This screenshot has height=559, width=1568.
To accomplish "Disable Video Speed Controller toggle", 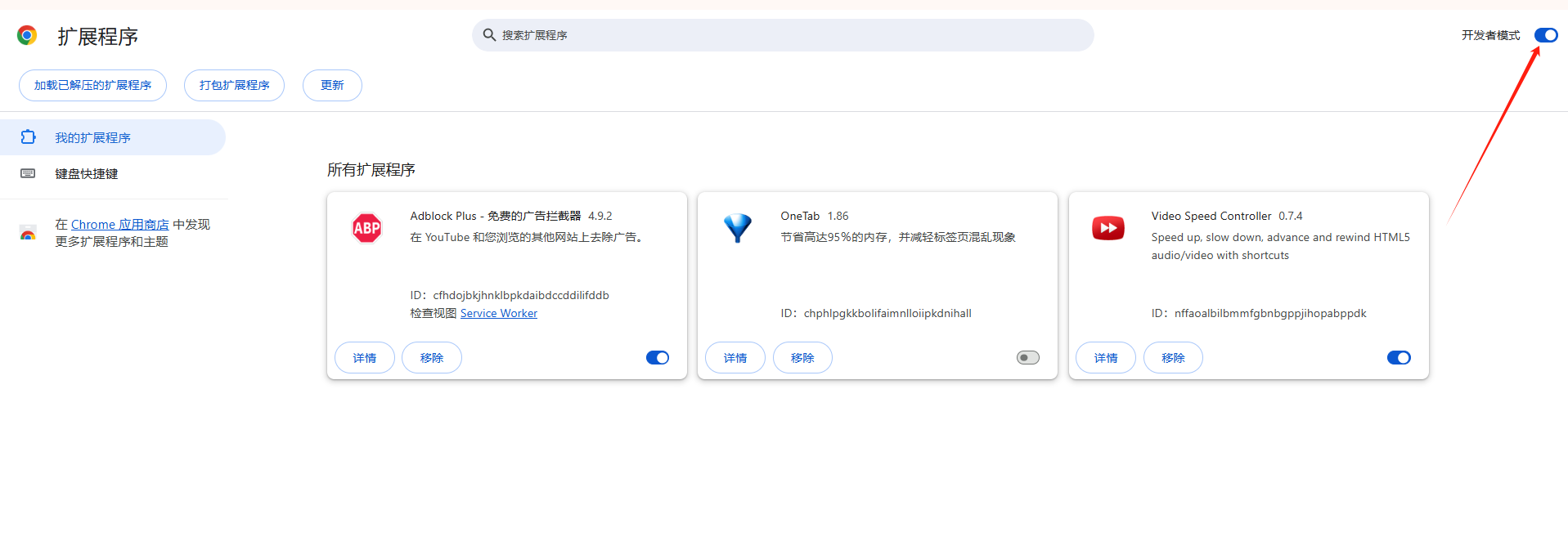I will pyautogui.click(x=1399, y=358).
